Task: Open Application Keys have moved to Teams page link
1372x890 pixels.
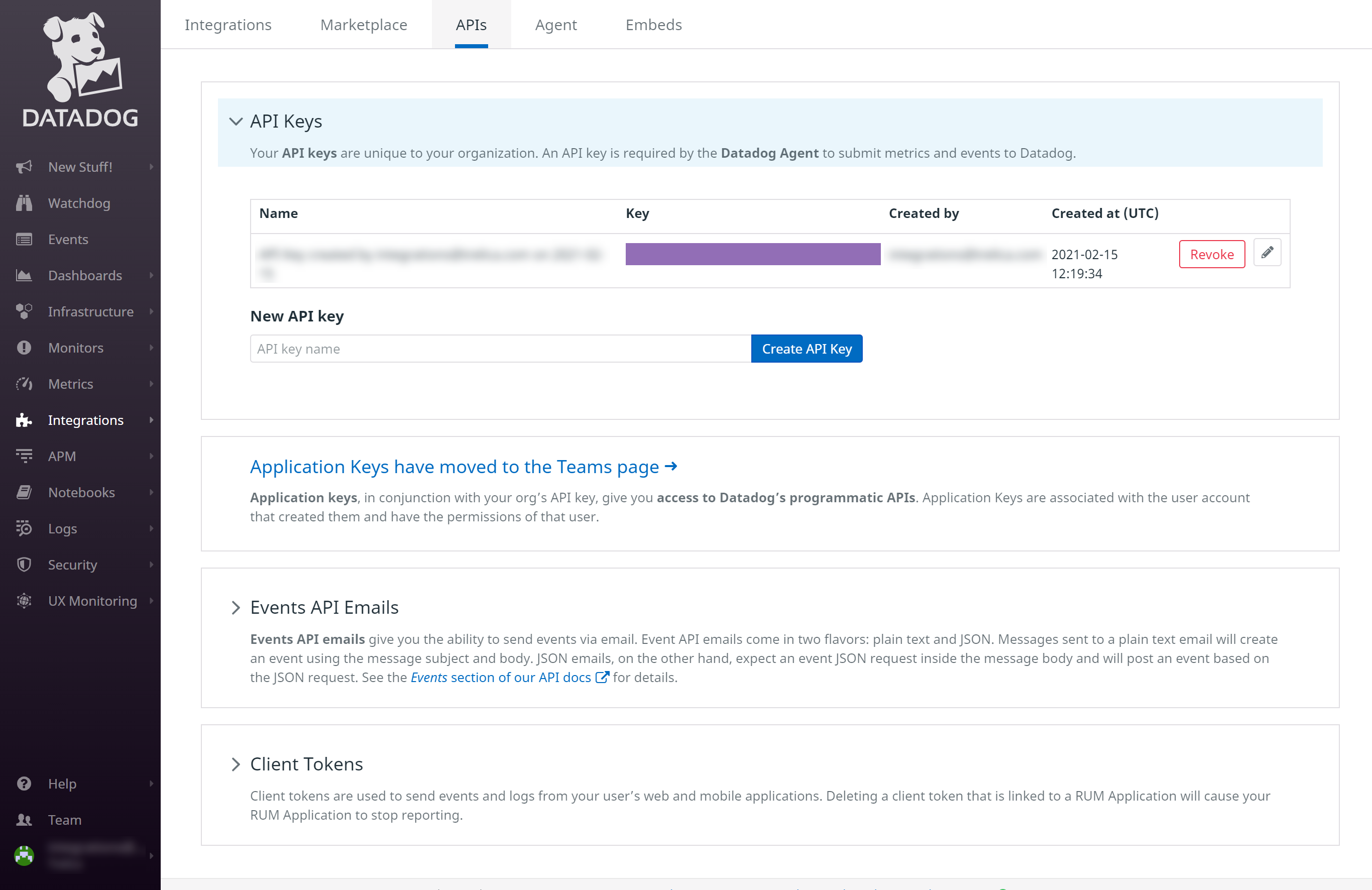Action: 464,466
